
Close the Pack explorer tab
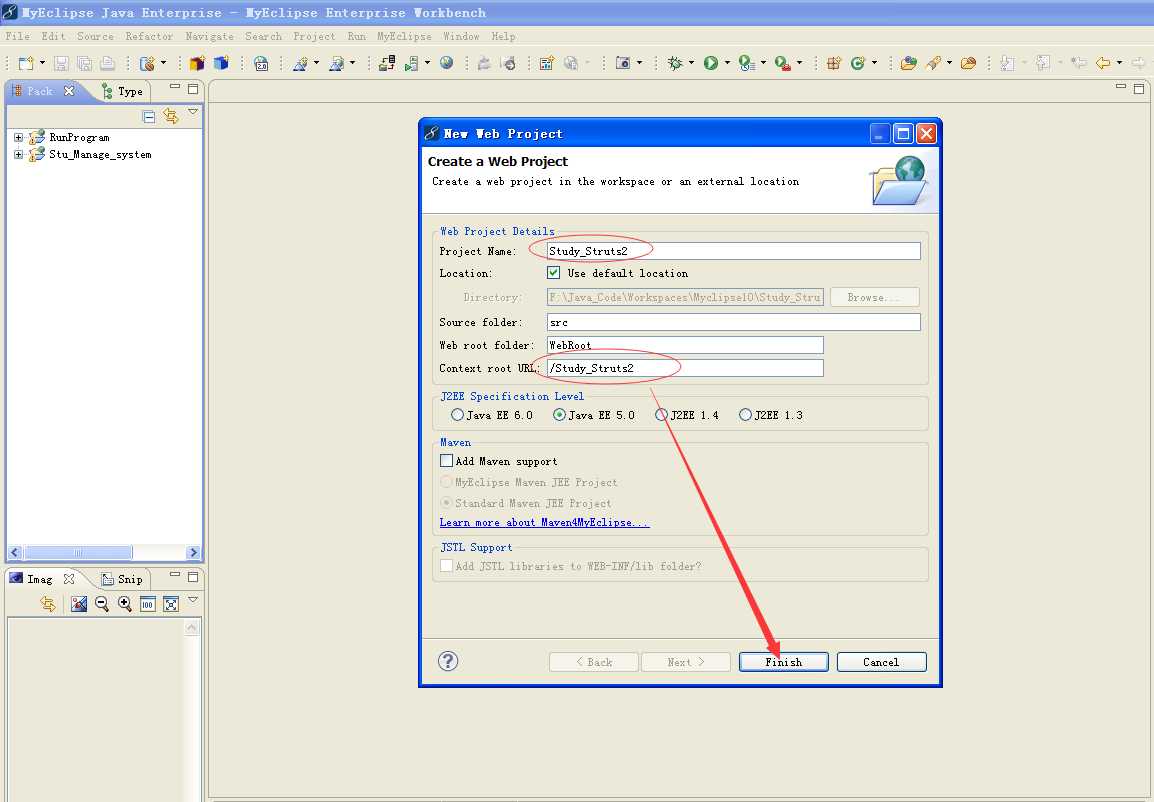coord(69,91)
